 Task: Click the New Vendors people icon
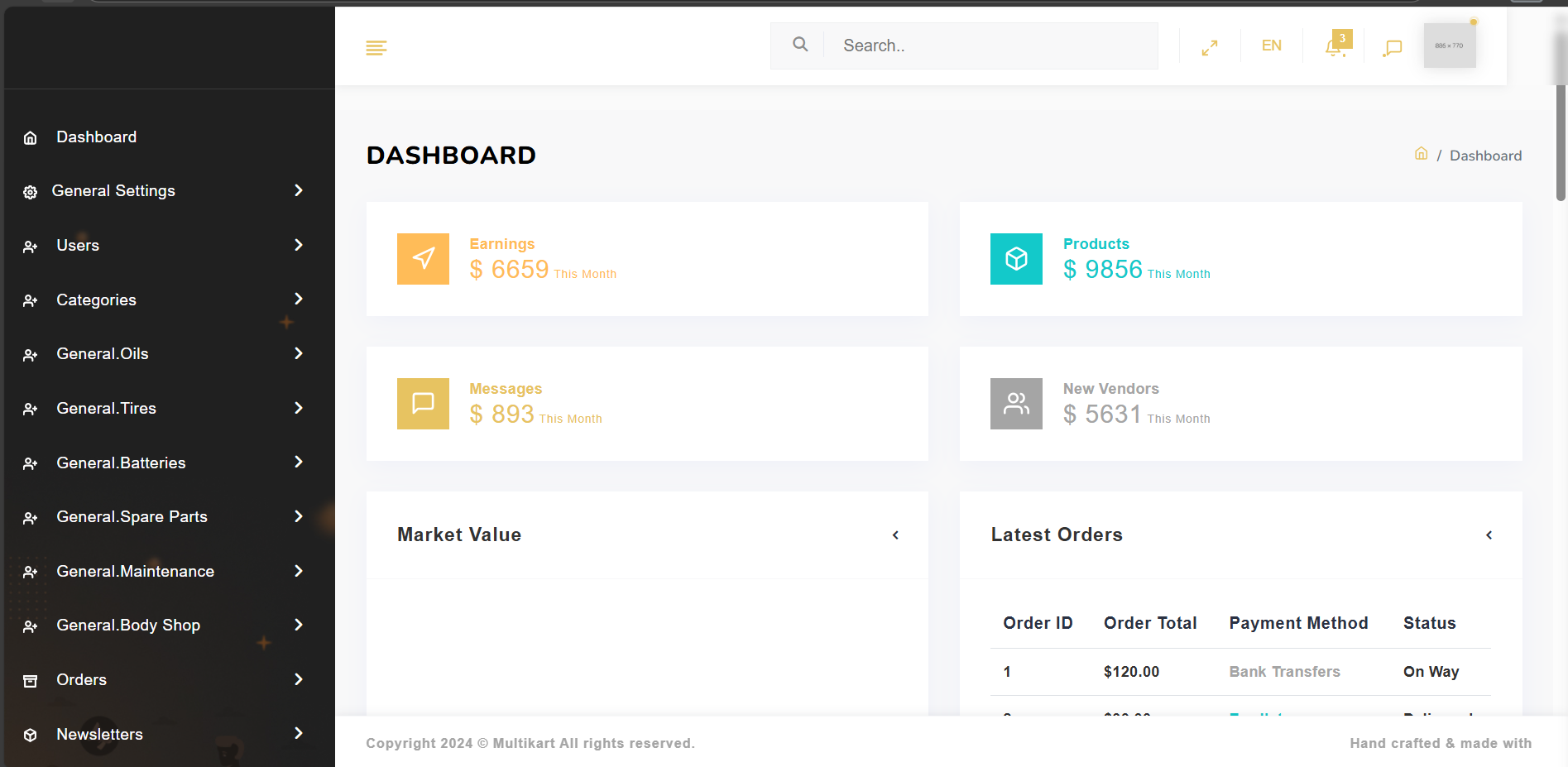pyautogui.click(x=1016, y=404)
